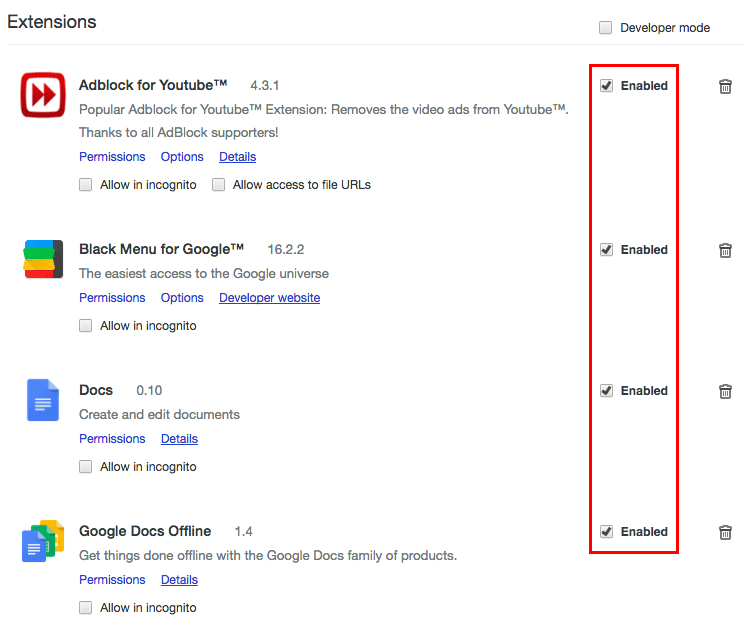Click the Adblock for Youtube extension icon
Viewport: 753px width, 633px height.
click(x=43, y=95)
